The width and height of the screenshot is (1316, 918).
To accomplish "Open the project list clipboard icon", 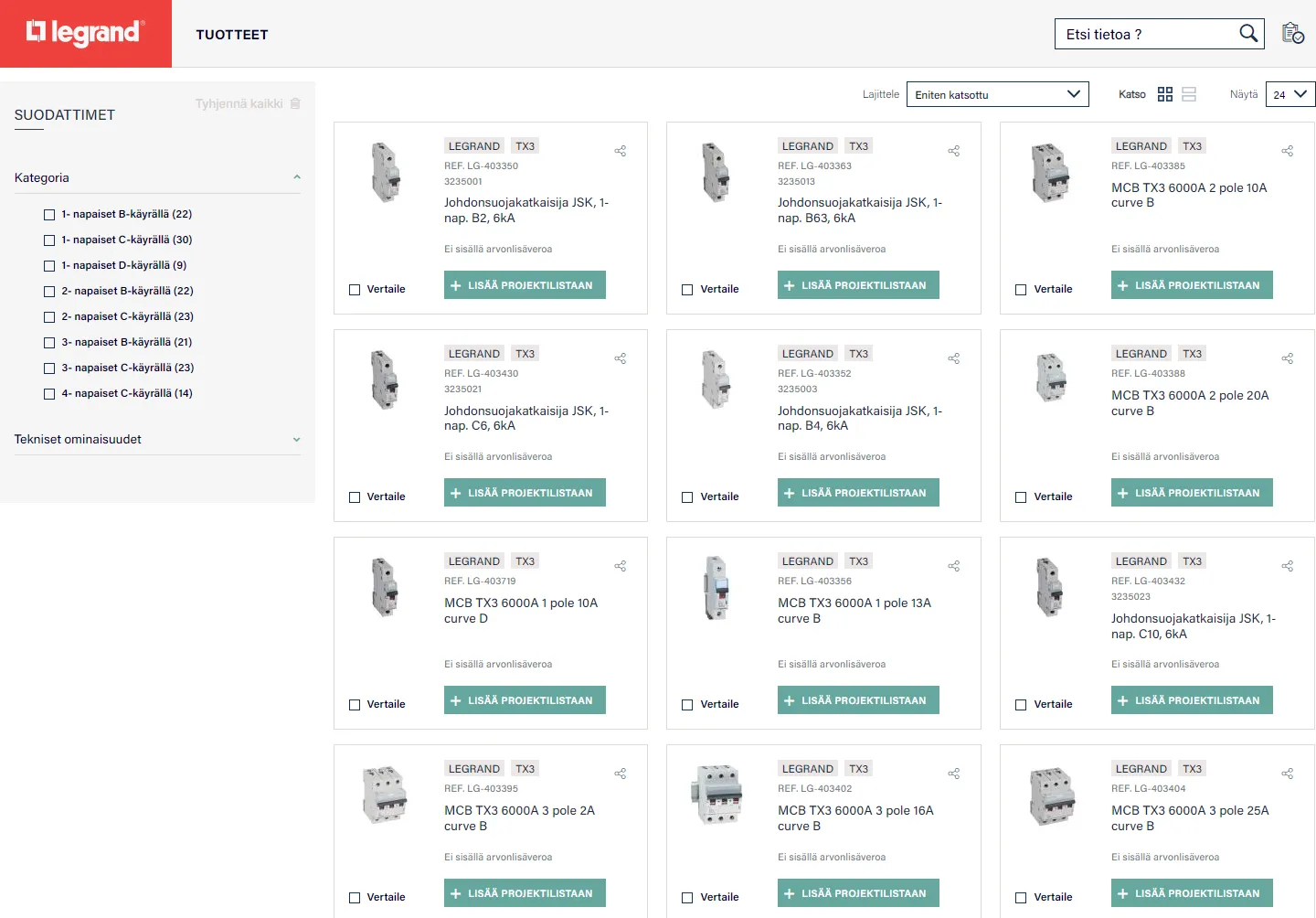I will click(x=1292, y=34).
